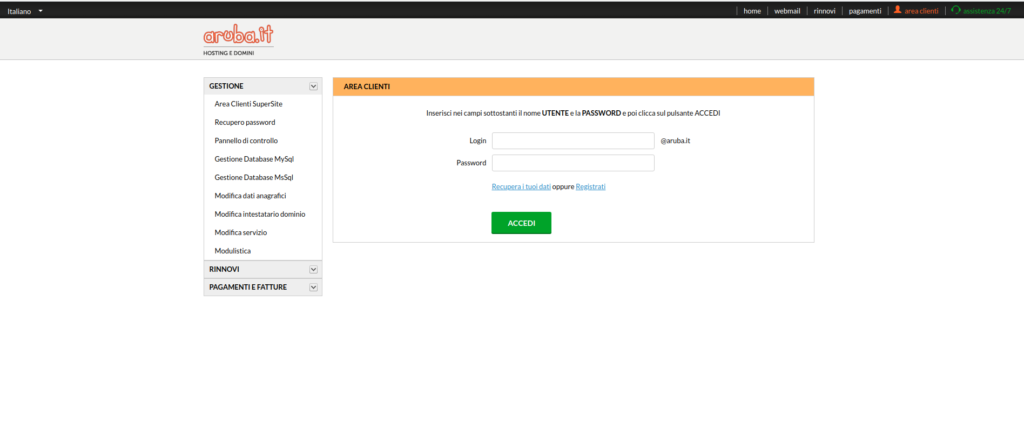Click the area clienti person icon
The width and height of the screenshot is (1024, 428).
point(897,10)
